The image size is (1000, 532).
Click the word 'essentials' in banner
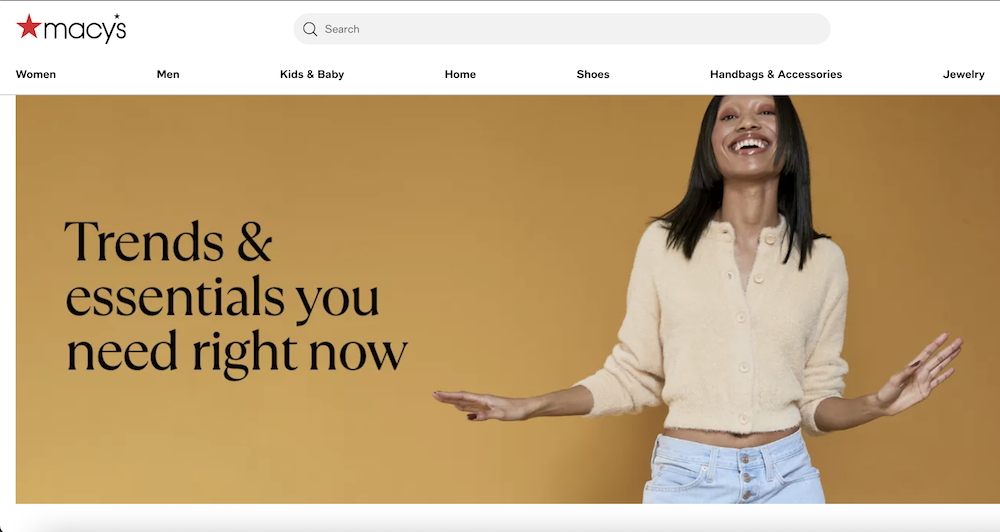(x=175, y=297)
